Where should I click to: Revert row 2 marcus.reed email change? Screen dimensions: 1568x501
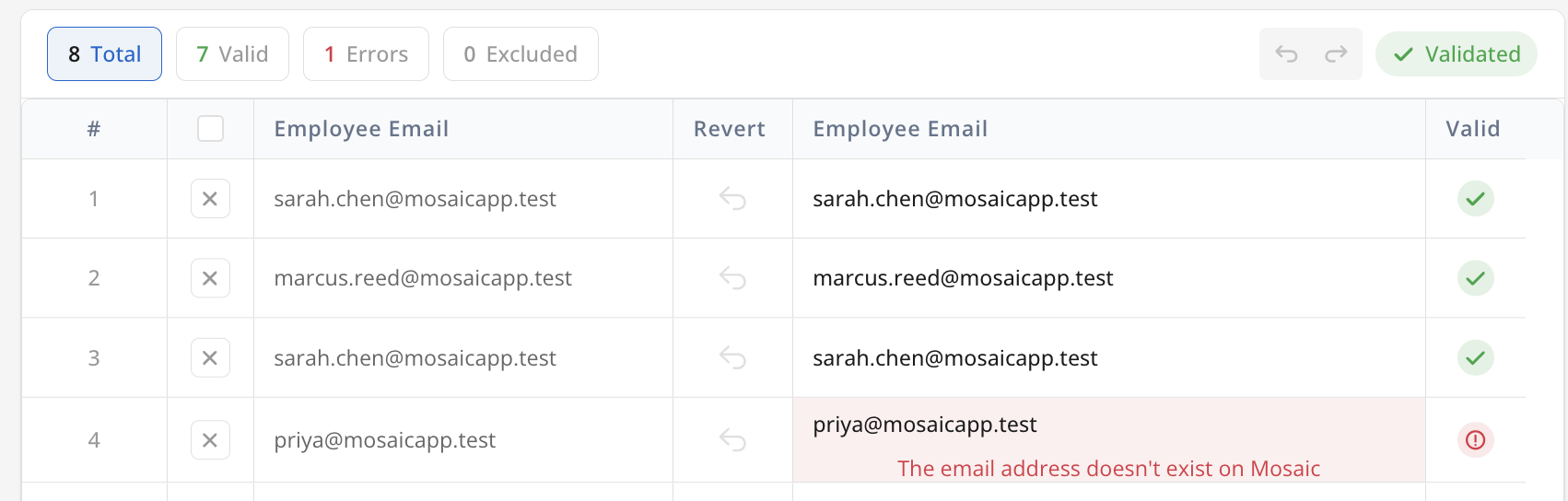(732, 278)
